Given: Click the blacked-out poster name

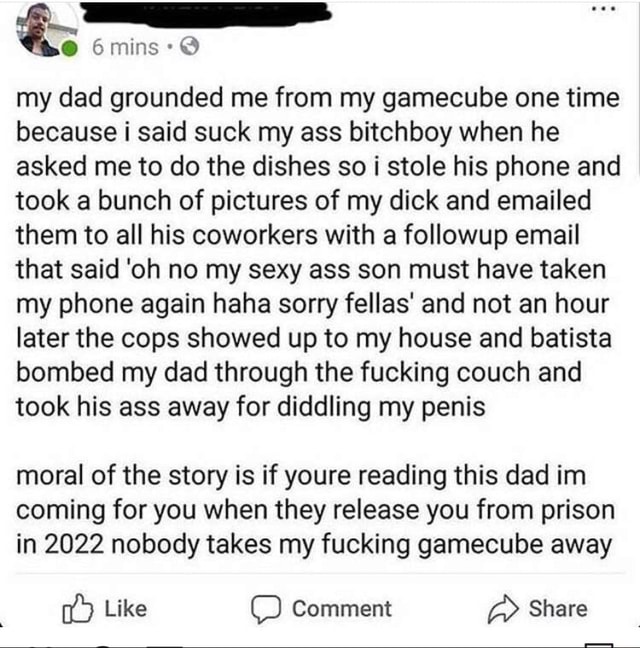Looking at the screenshot, I should click(205, 15).
